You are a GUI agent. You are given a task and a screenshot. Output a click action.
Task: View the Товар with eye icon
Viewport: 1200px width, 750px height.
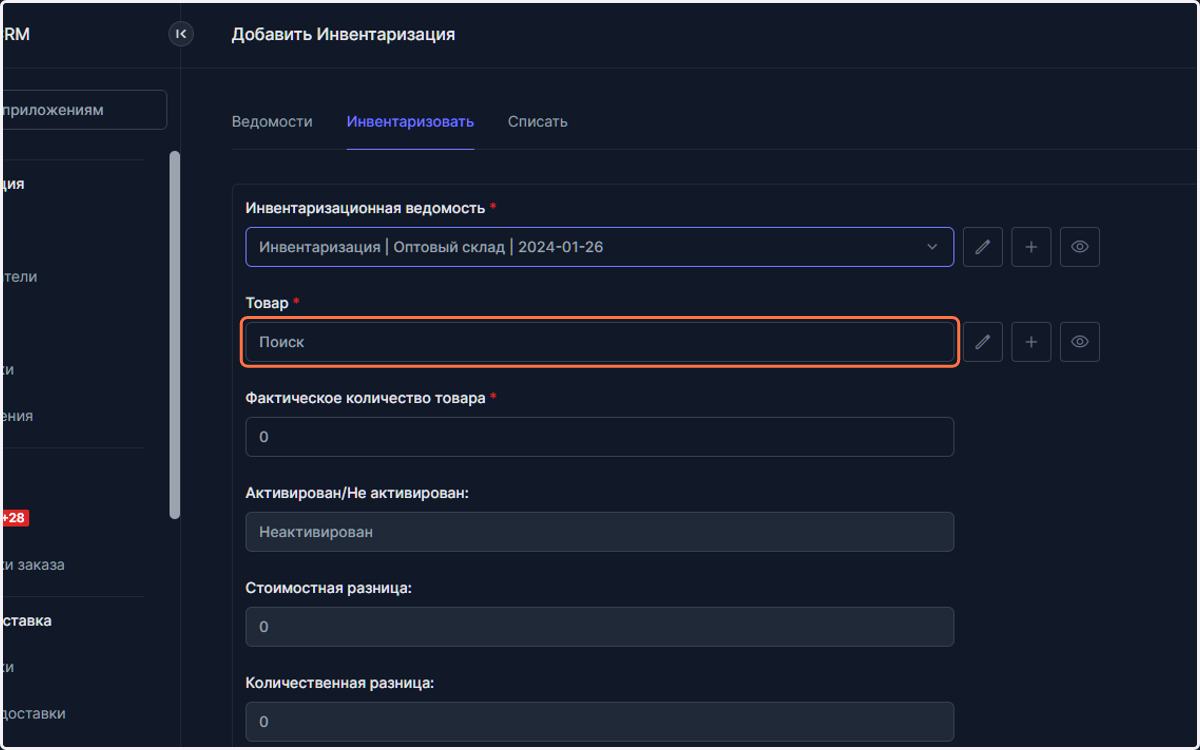1080,342
